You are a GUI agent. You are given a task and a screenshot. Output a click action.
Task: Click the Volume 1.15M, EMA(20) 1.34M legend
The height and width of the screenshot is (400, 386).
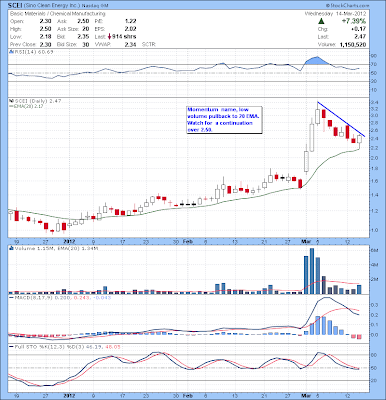pos(55,248)
